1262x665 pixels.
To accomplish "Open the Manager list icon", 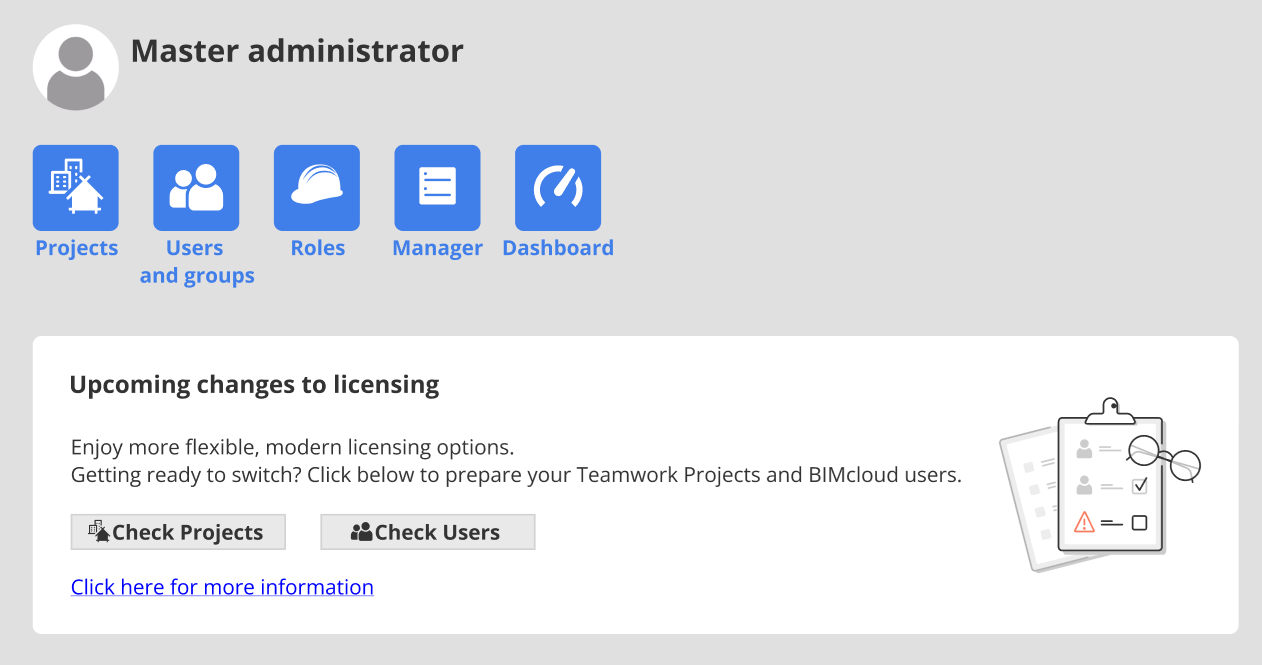I will point(437,188).
